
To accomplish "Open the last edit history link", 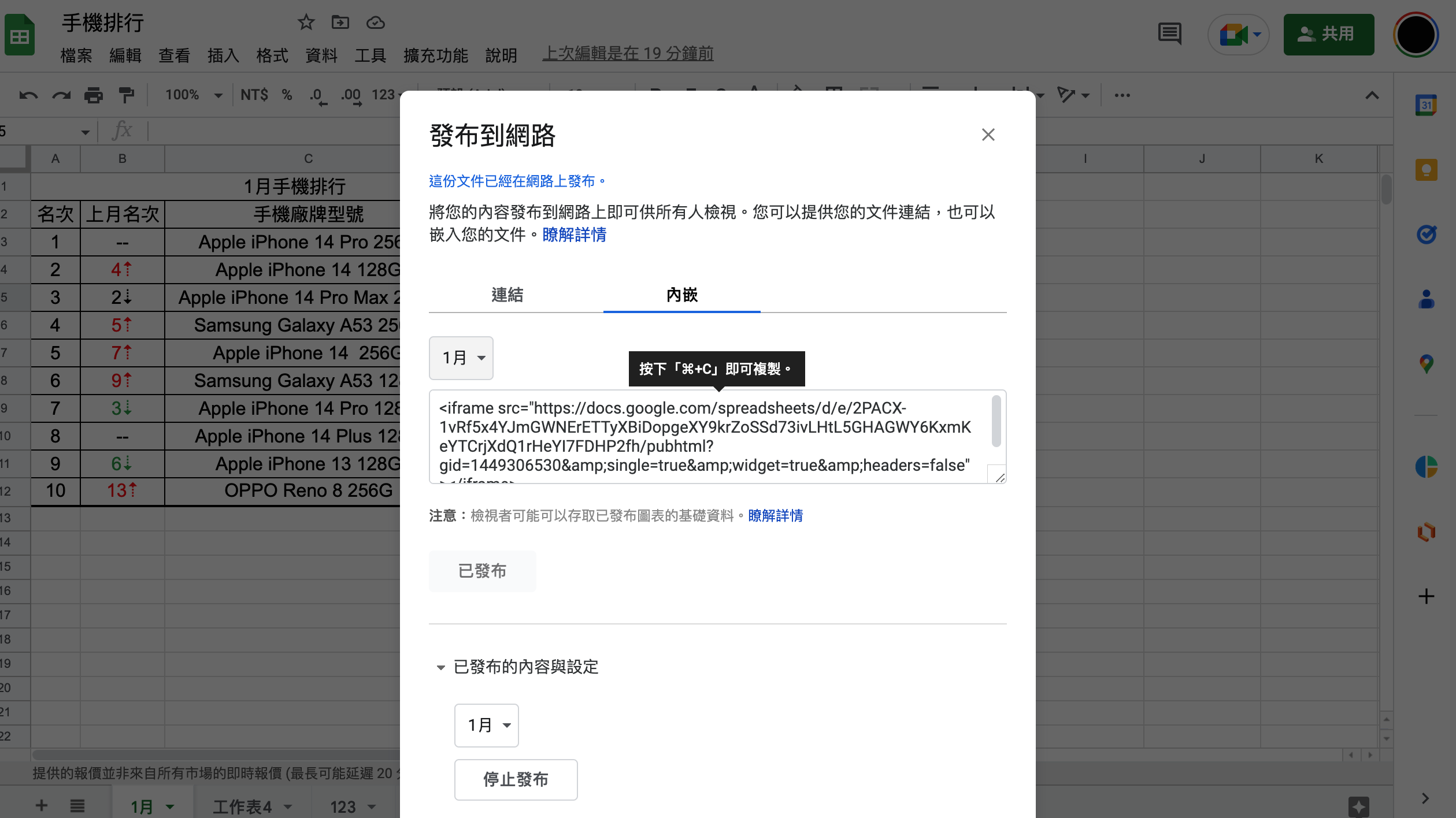I will pyautogui.click(x=628, y=54).
